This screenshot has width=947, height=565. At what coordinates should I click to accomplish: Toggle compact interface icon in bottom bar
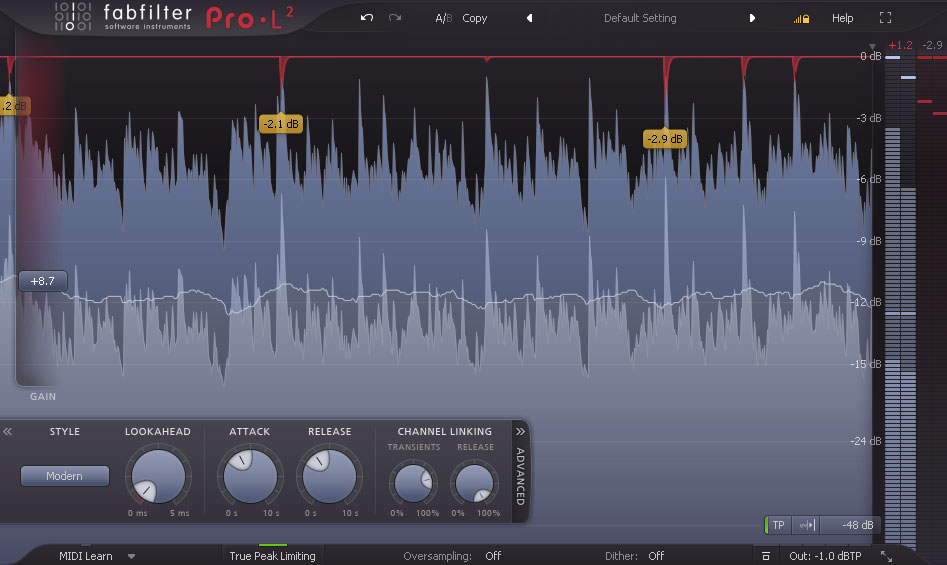coord(766,556)
